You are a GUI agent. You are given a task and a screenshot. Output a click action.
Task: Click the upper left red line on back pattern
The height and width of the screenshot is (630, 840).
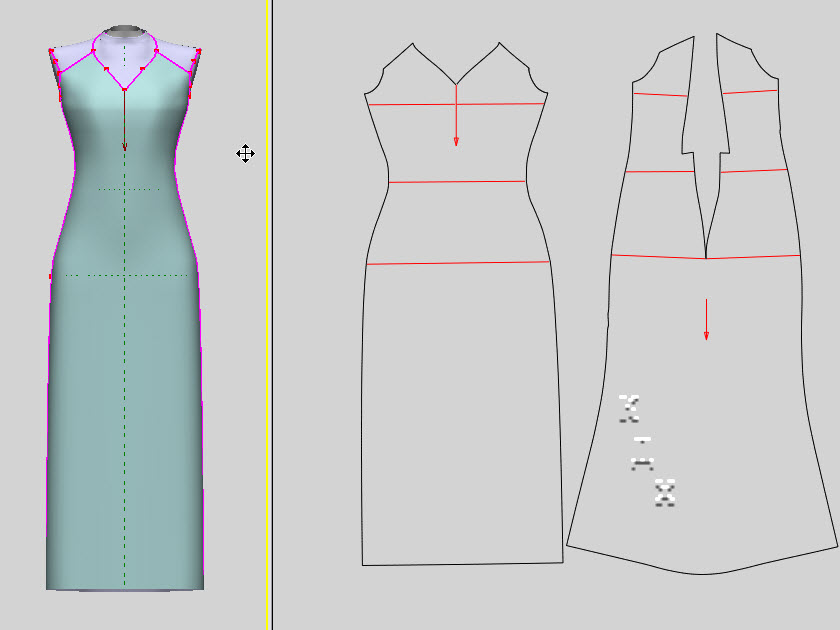point(661,95)
